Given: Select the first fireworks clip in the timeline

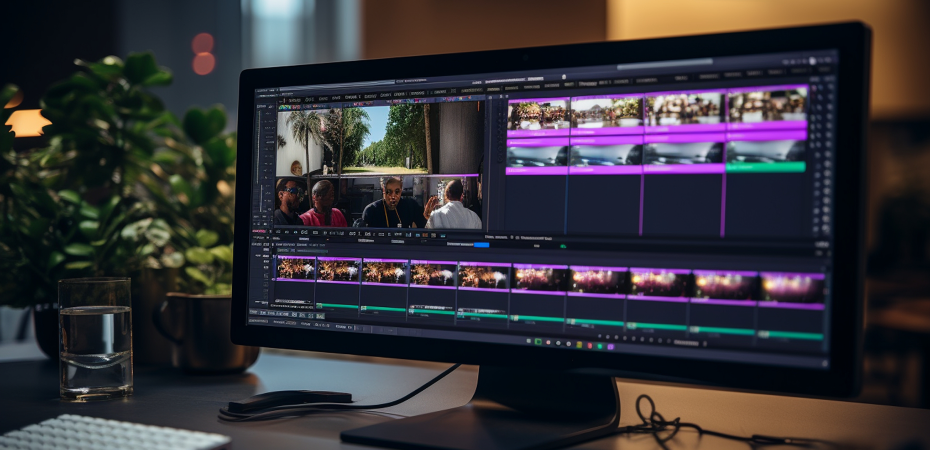Looking at the screenshot, I should click(x=295, y=269).
